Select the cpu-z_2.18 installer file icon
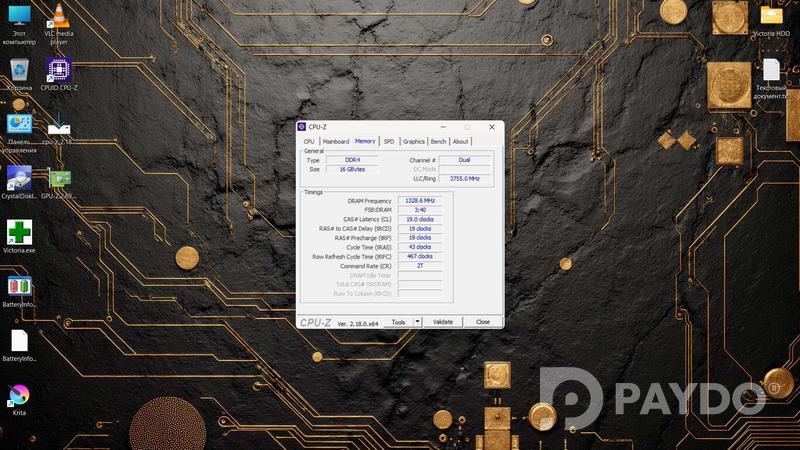The width and height of the screenshot is (800, 450). click(58, 130)
